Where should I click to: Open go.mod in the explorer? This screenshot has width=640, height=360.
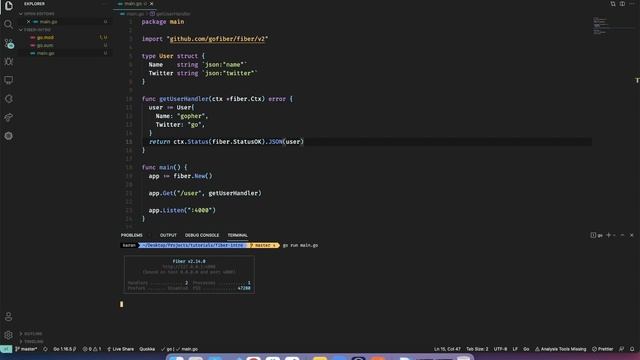[x=45, y=38]
